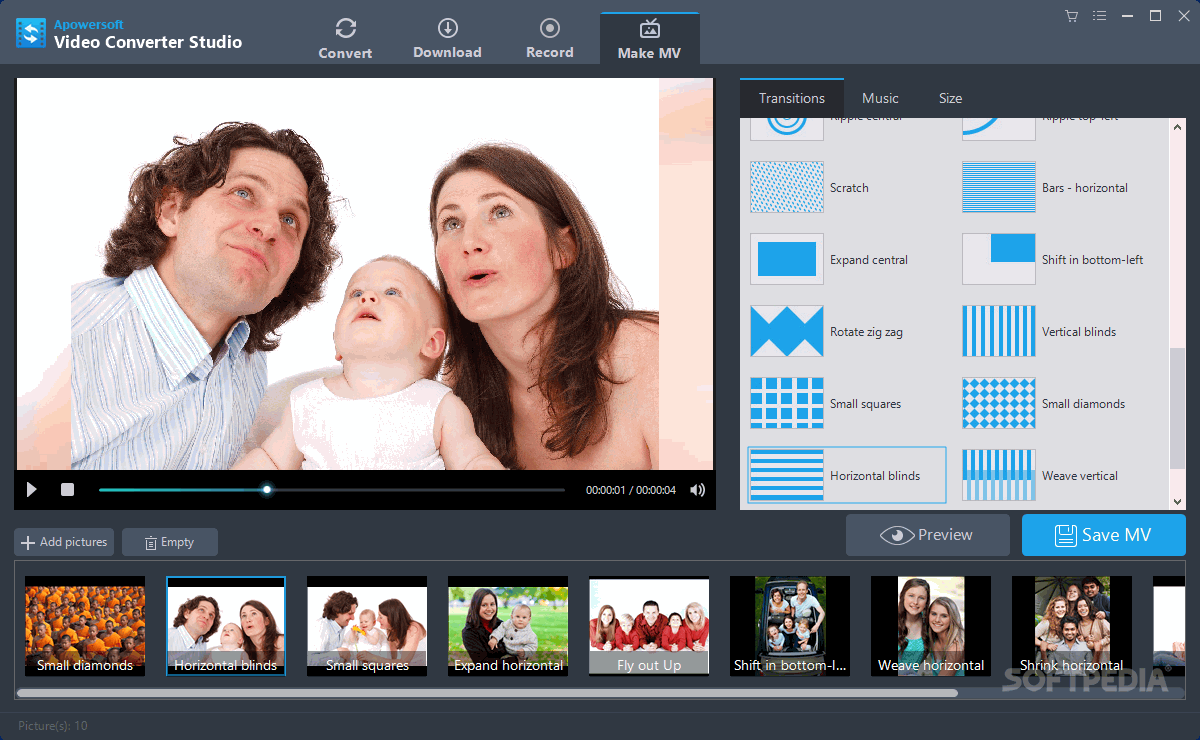
Task: Apply the Vertical blinds transition
Action: [x=998, y=331]
